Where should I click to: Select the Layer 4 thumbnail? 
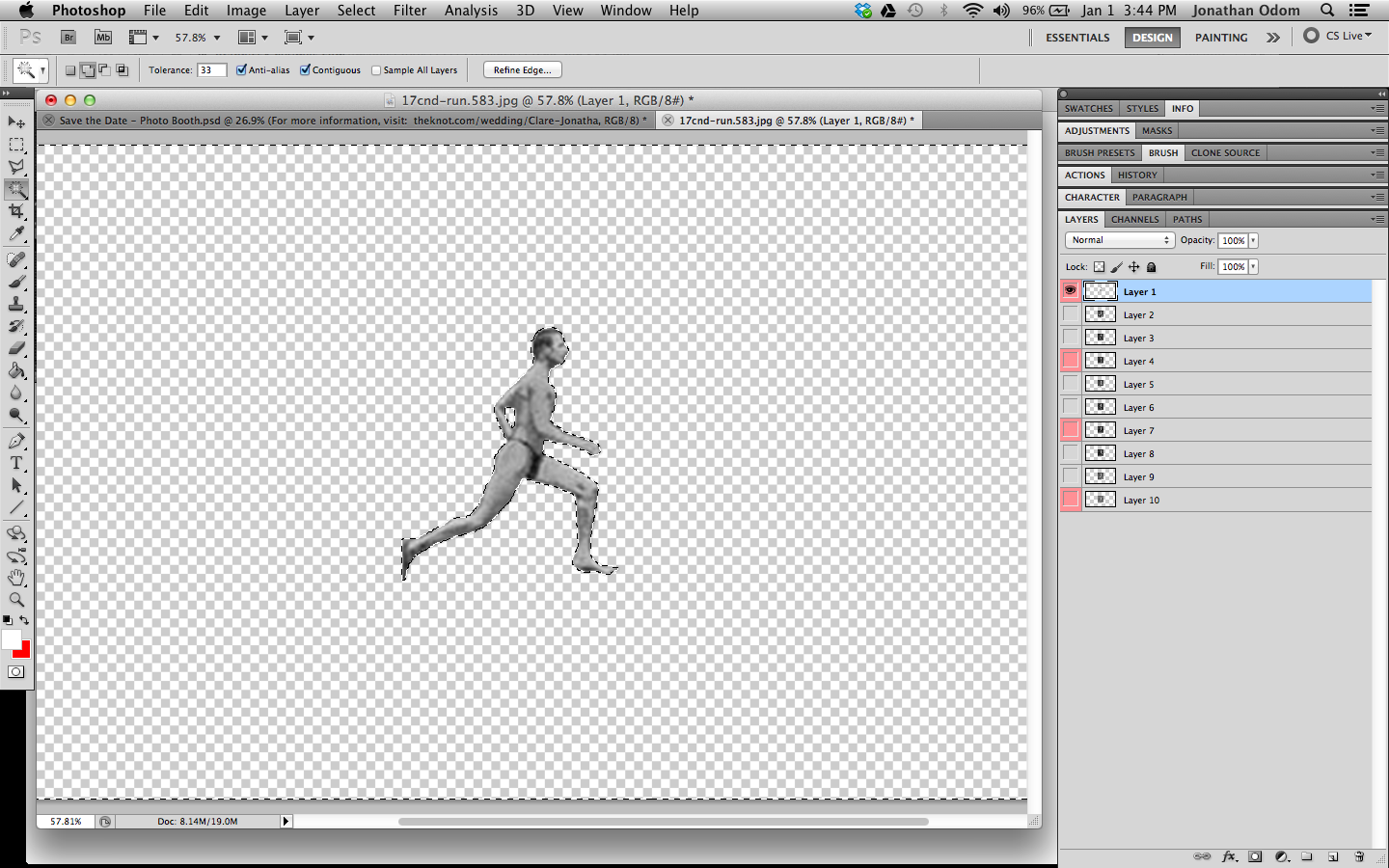[1100, 360]
